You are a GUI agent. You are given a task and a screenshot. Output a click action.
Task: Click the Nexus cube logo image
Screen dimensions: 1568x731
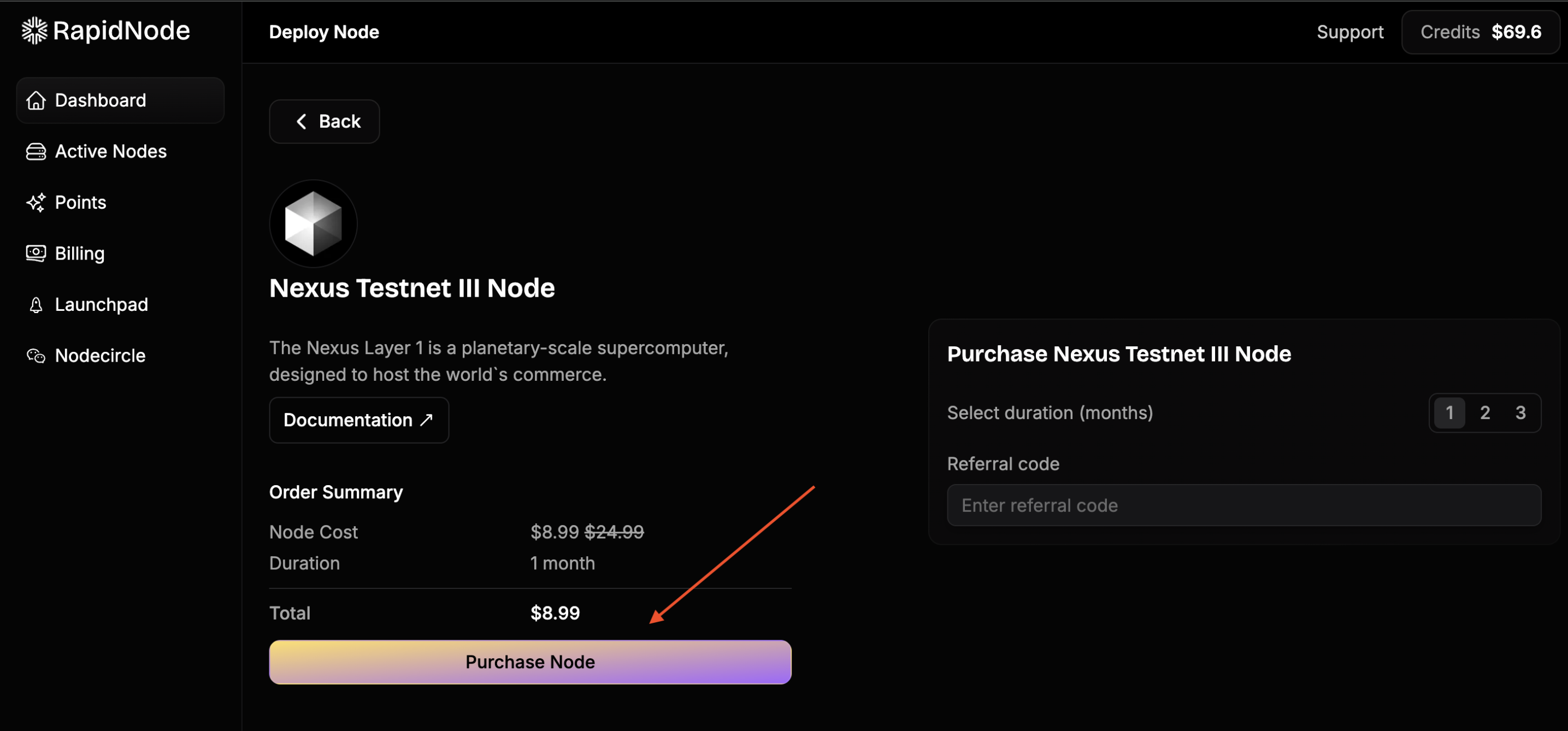click(314, 223)
